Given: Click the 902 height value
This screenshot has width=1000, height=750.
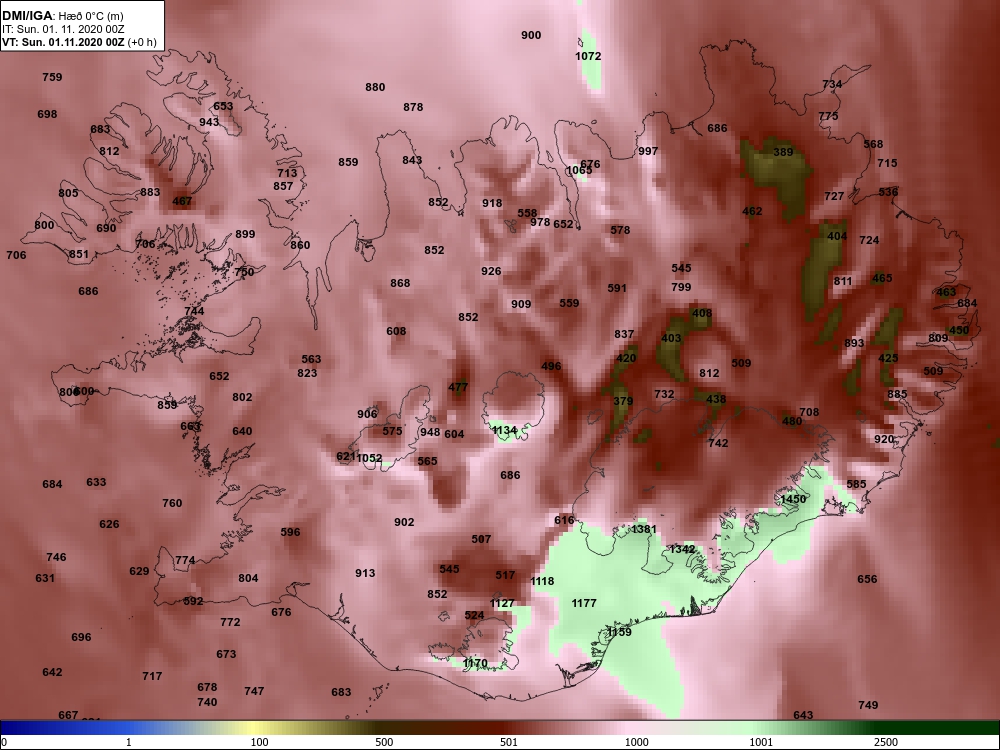Looking at the screenshot, I should (x=404, y=522).
